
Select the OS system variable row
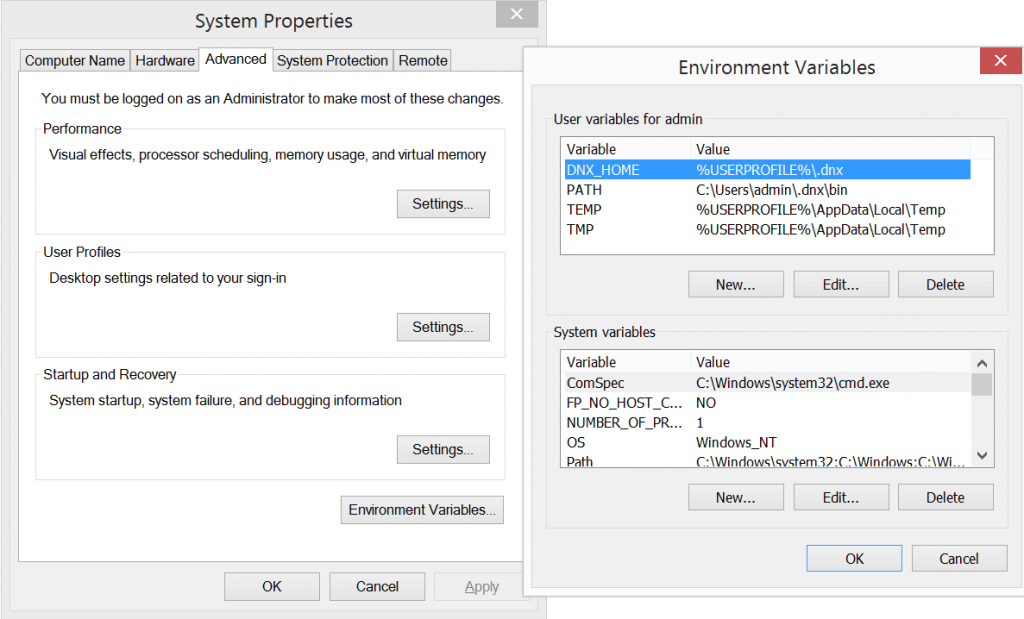pos(767,442)
